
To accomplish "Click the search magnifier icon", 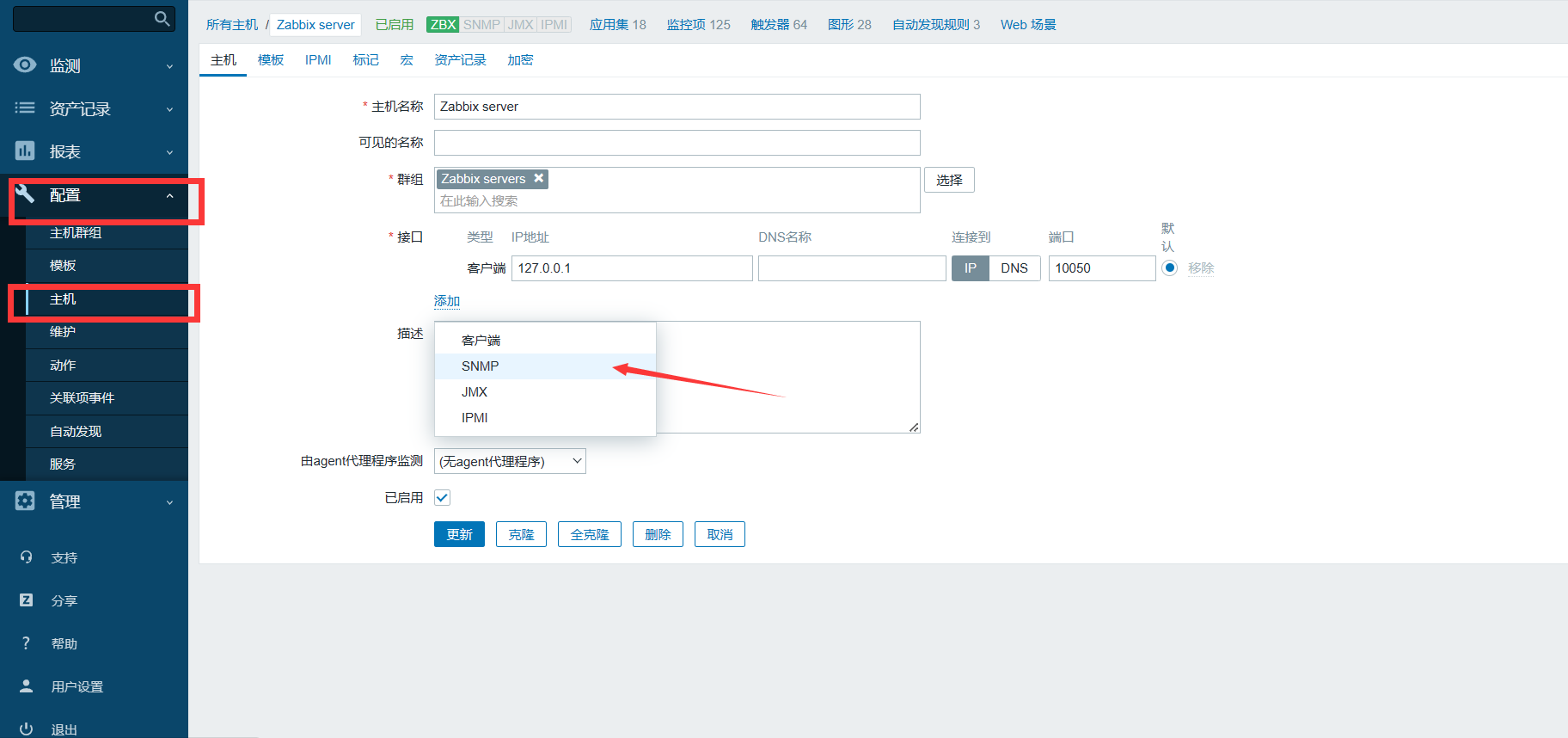I will 162,19.
